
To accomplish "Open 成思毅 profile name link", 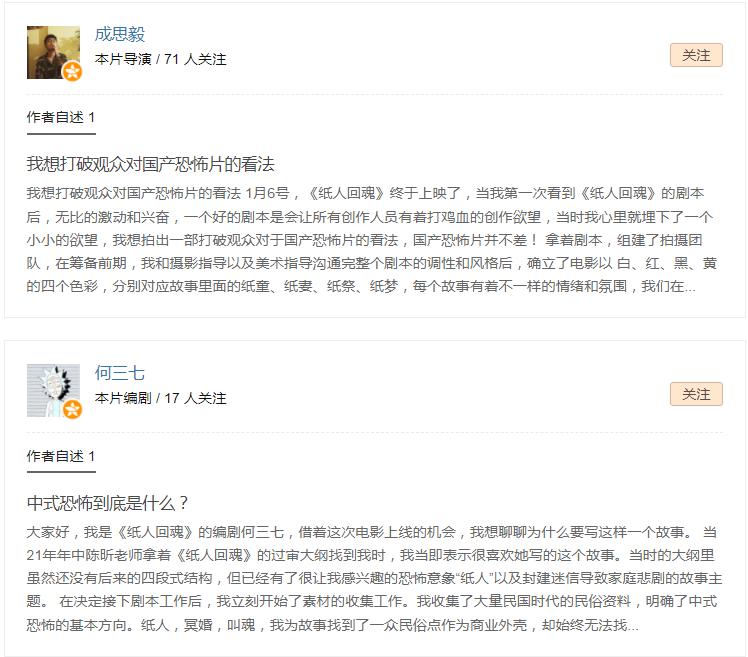I will 120,34.
